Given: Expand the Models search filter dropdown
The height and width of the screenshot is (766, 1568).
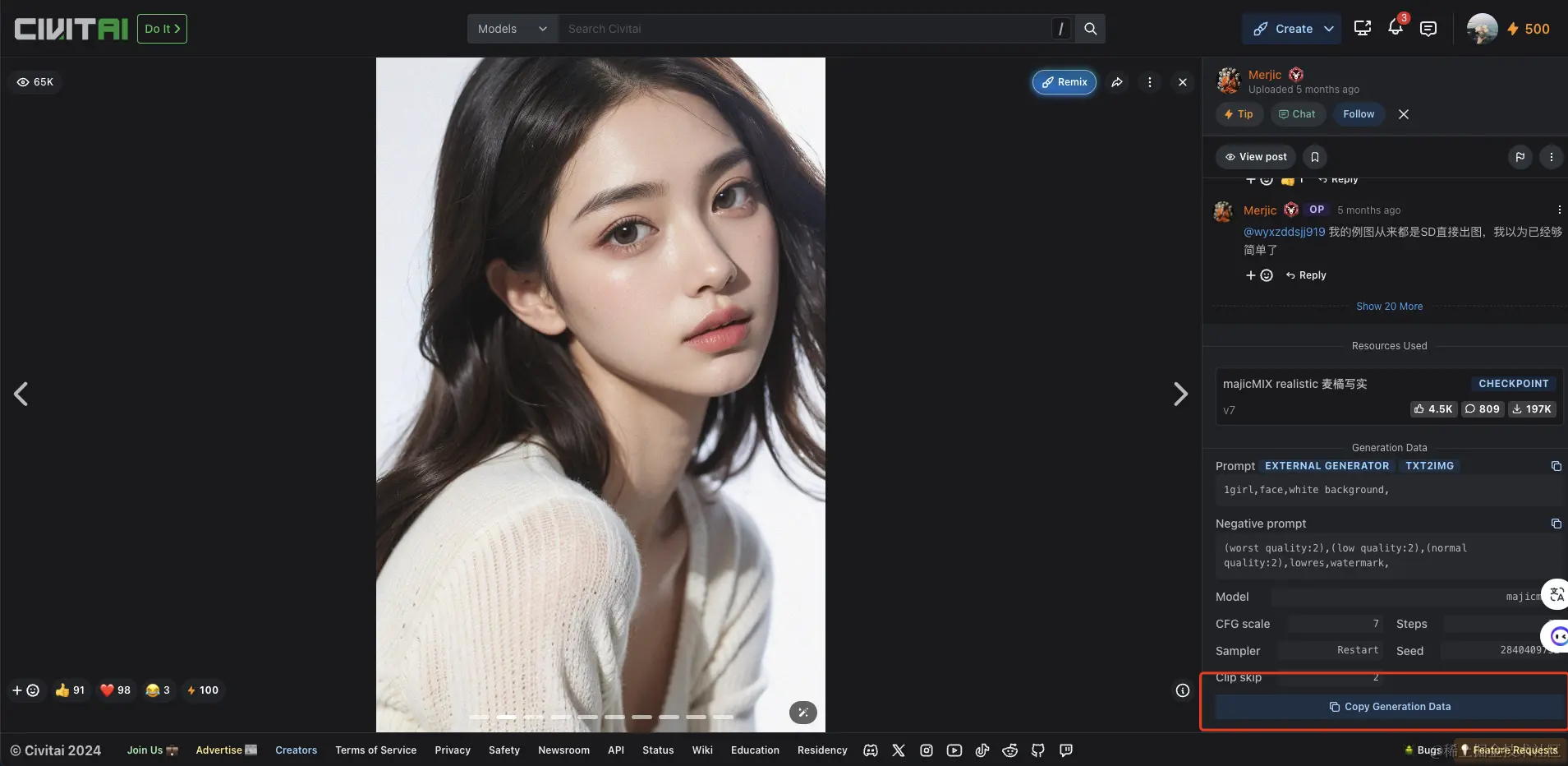Looking at the screenshot, I should [512, 28].
